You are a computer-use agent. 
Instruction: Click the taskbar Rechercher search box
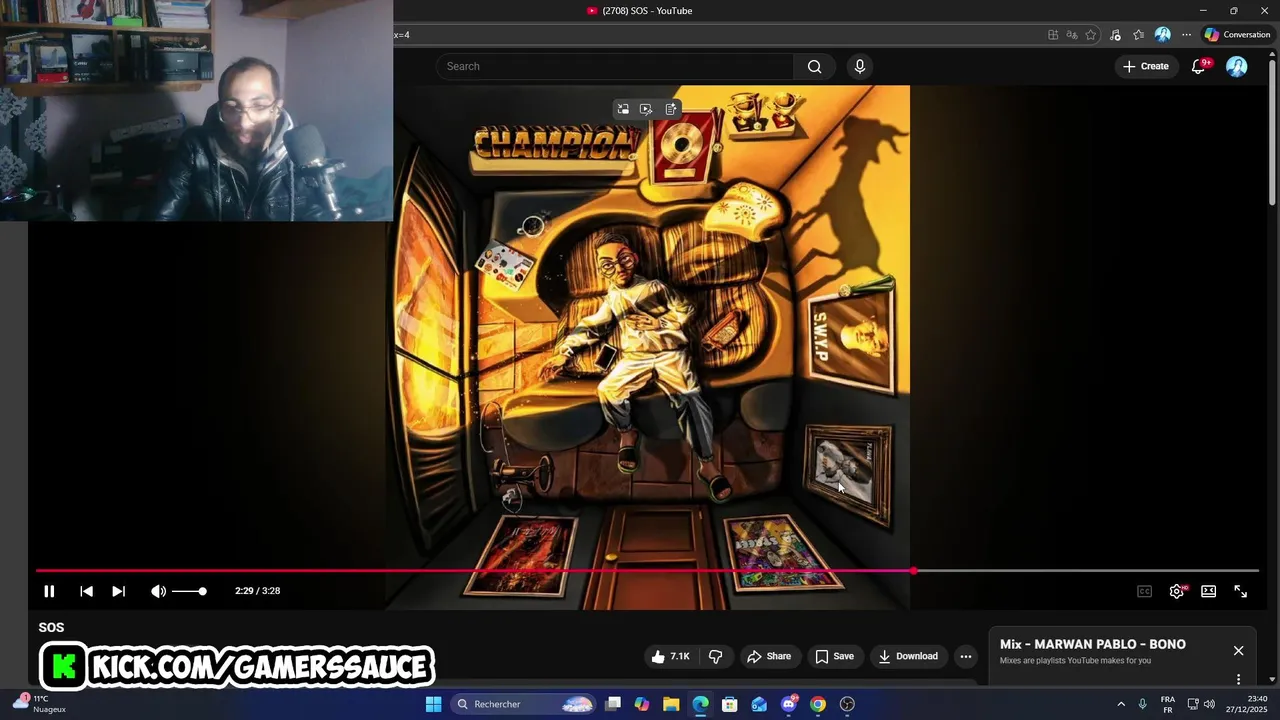pyautogui.click(x=524, y=704)
